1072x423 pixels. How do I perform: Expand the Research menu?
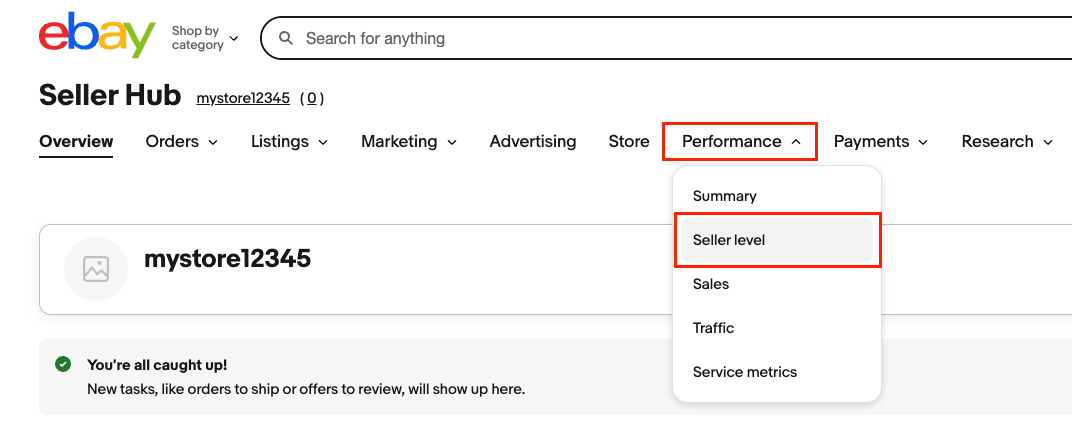coord(1007,141)
